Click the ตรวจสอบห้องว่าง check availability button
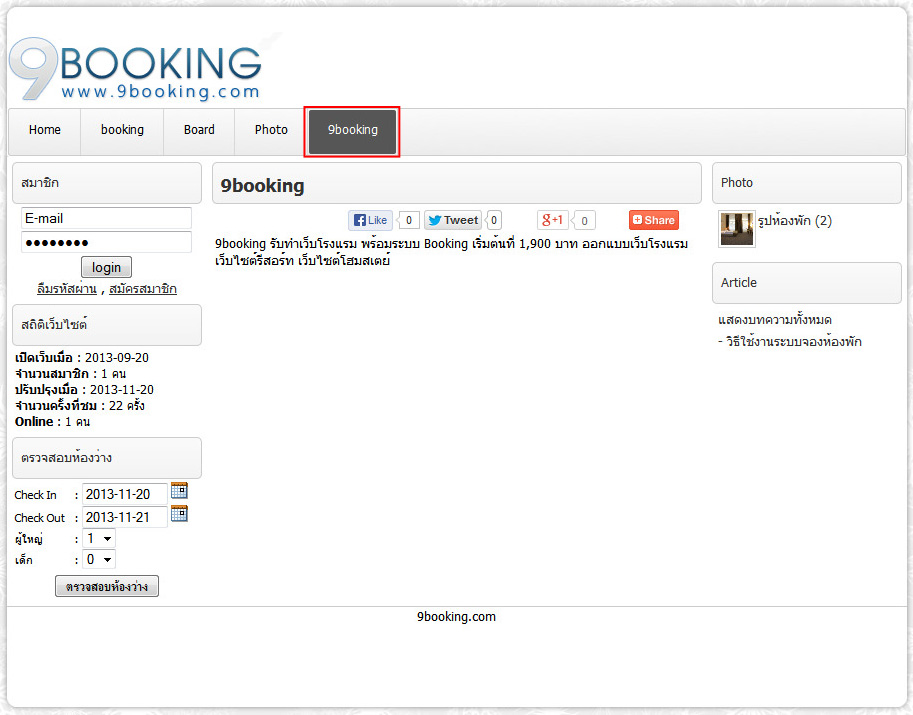 [x=107, y=586]
